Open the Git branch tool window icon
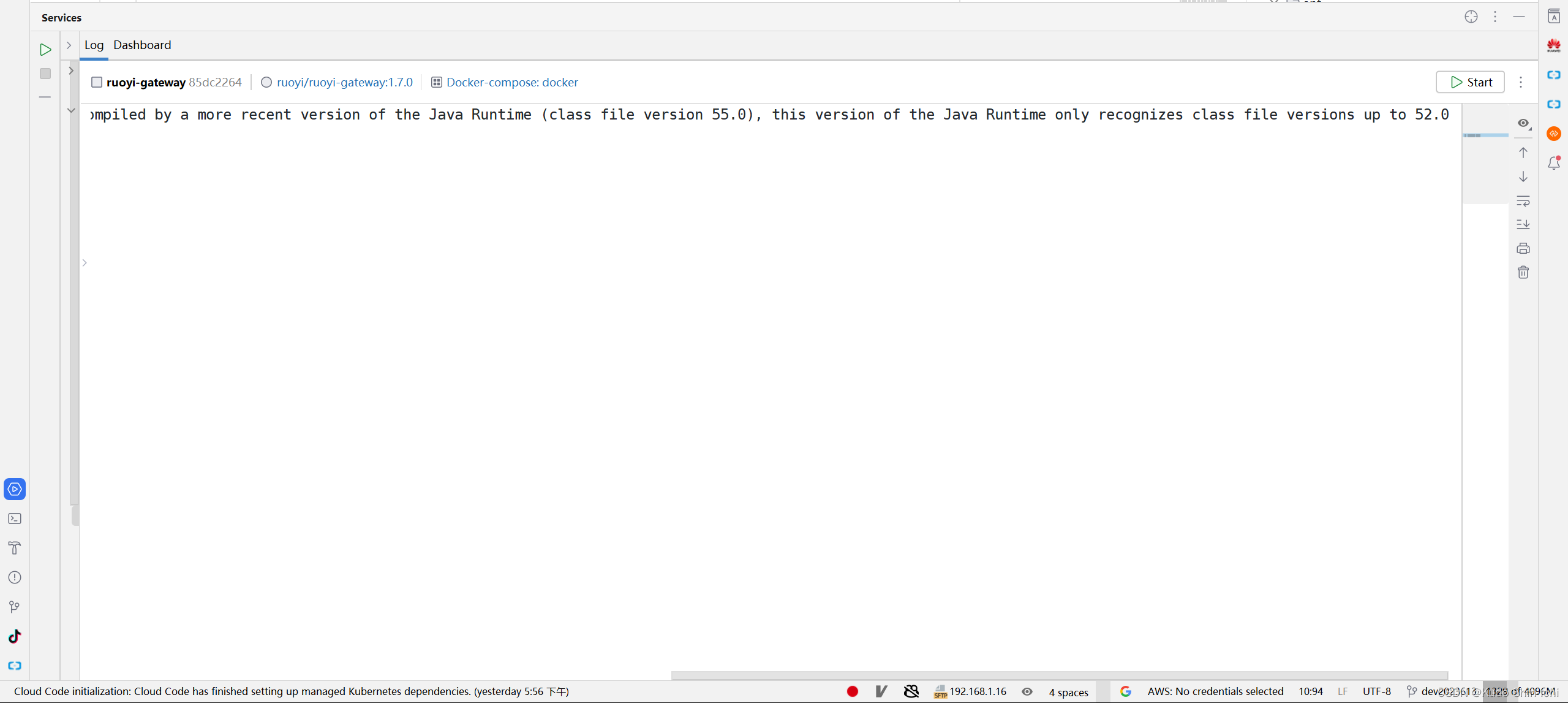This screenshot has height=703, width=1568. coord(15,607)
